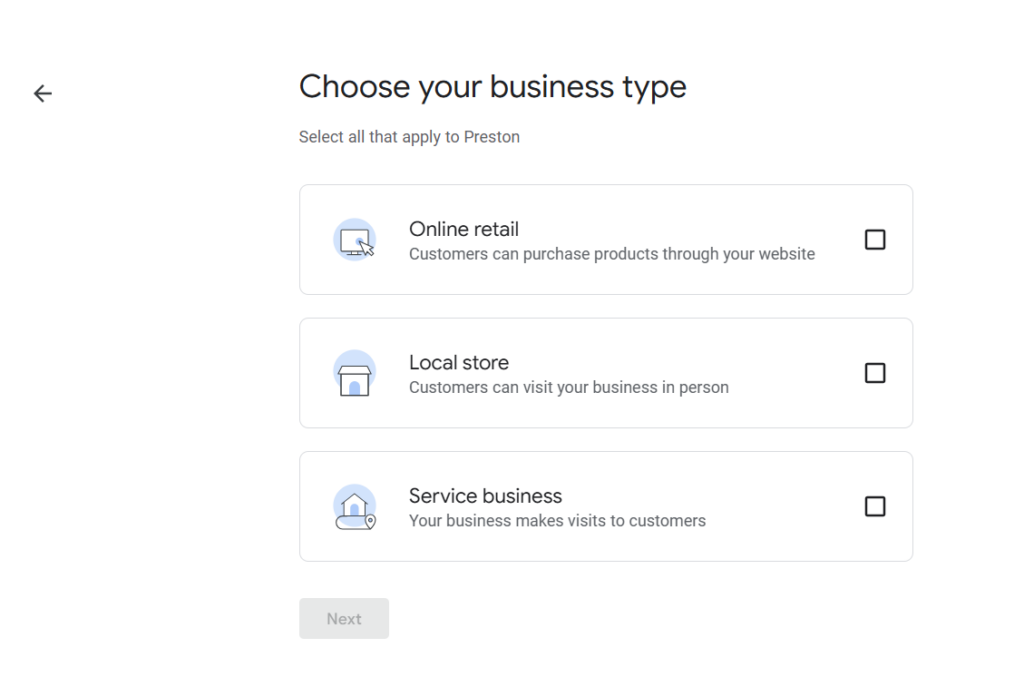Screen dimensions: 1024x677
Task: Check the Service business checkbox
Action: click(875, 506)
